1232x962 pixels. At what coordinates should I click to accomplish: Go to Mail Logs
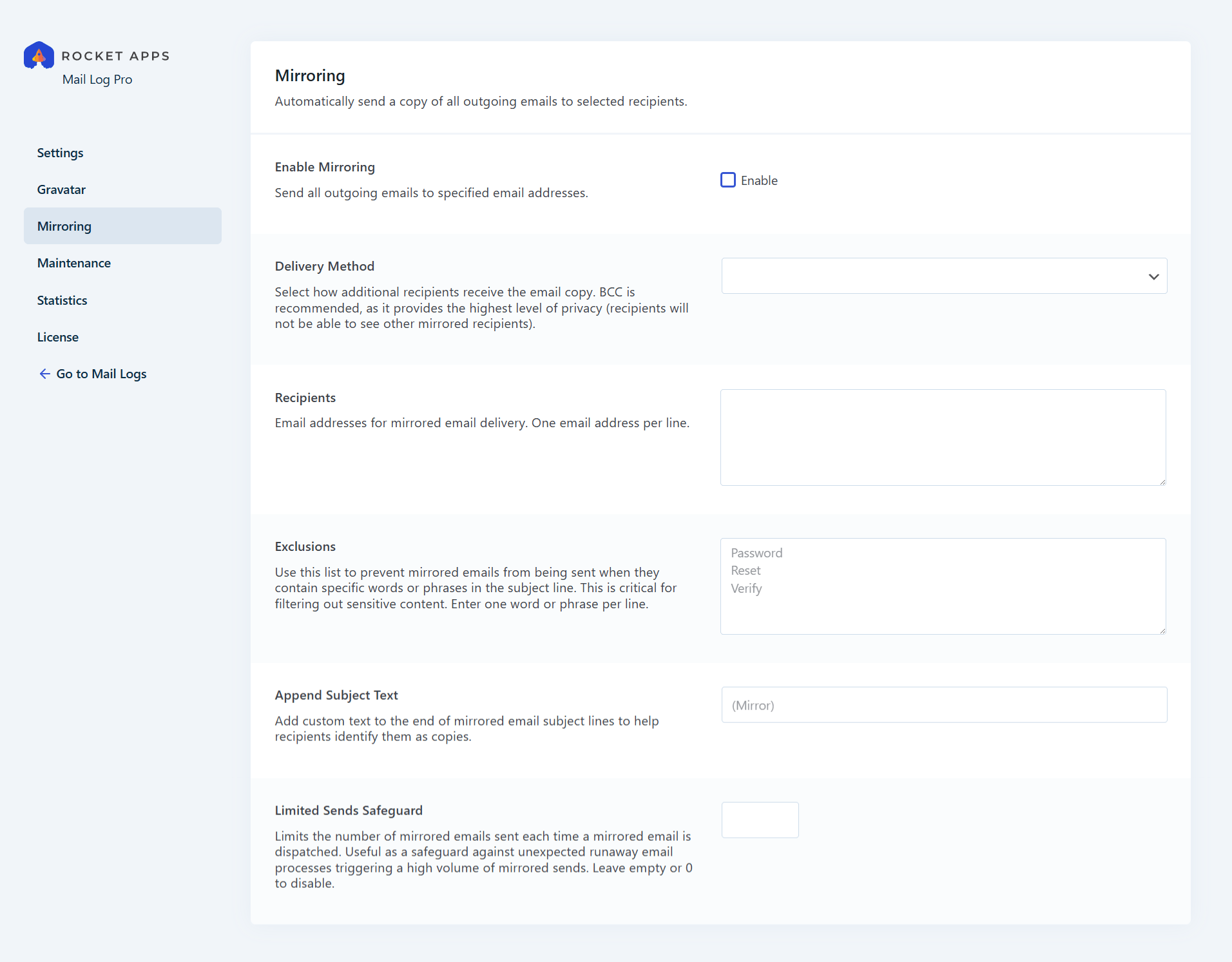(x=101, y=374)
